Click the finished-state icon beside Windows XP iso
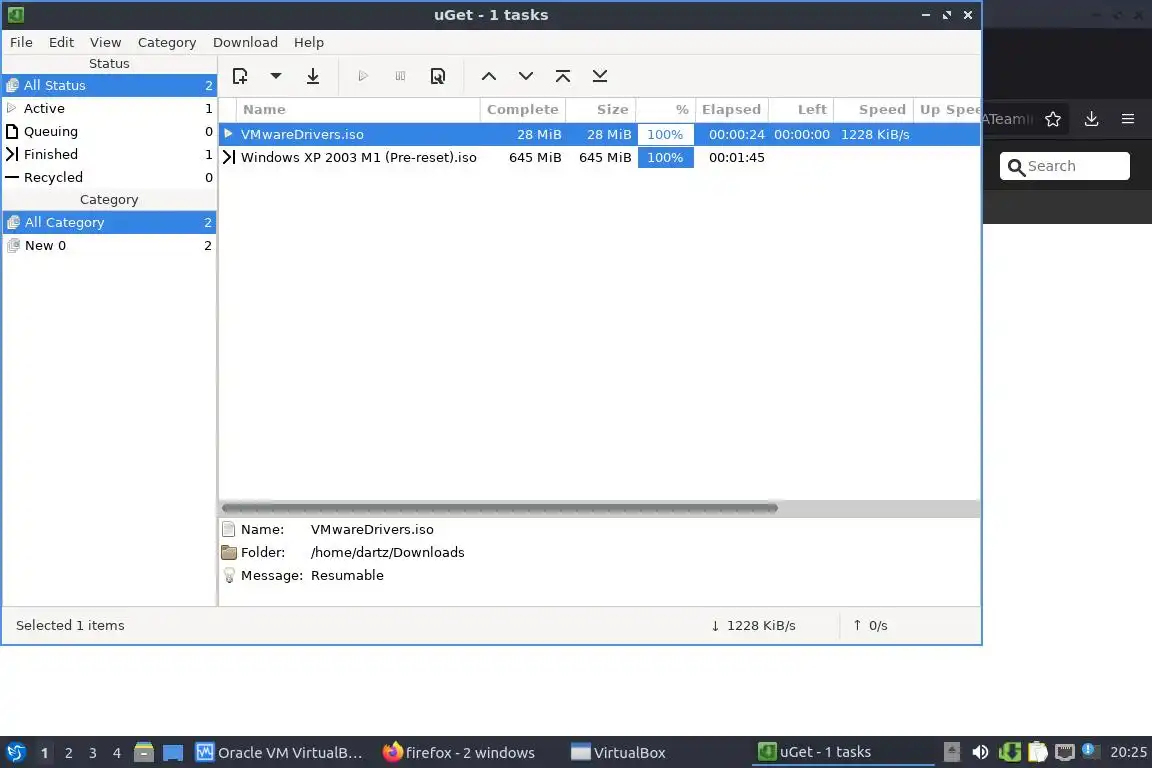Image resolution: width=1152 pixels, height=768 pixels. coord(228,157)
